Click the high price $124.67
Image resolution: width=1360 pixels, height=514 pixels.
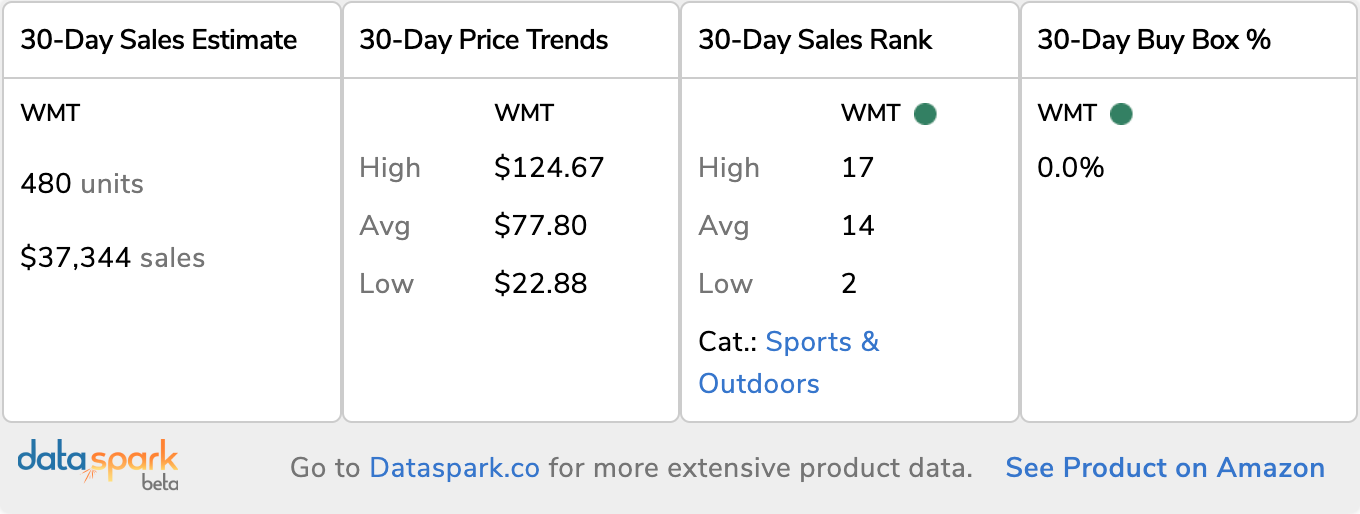pyautogui.click(x=549, y=167)
